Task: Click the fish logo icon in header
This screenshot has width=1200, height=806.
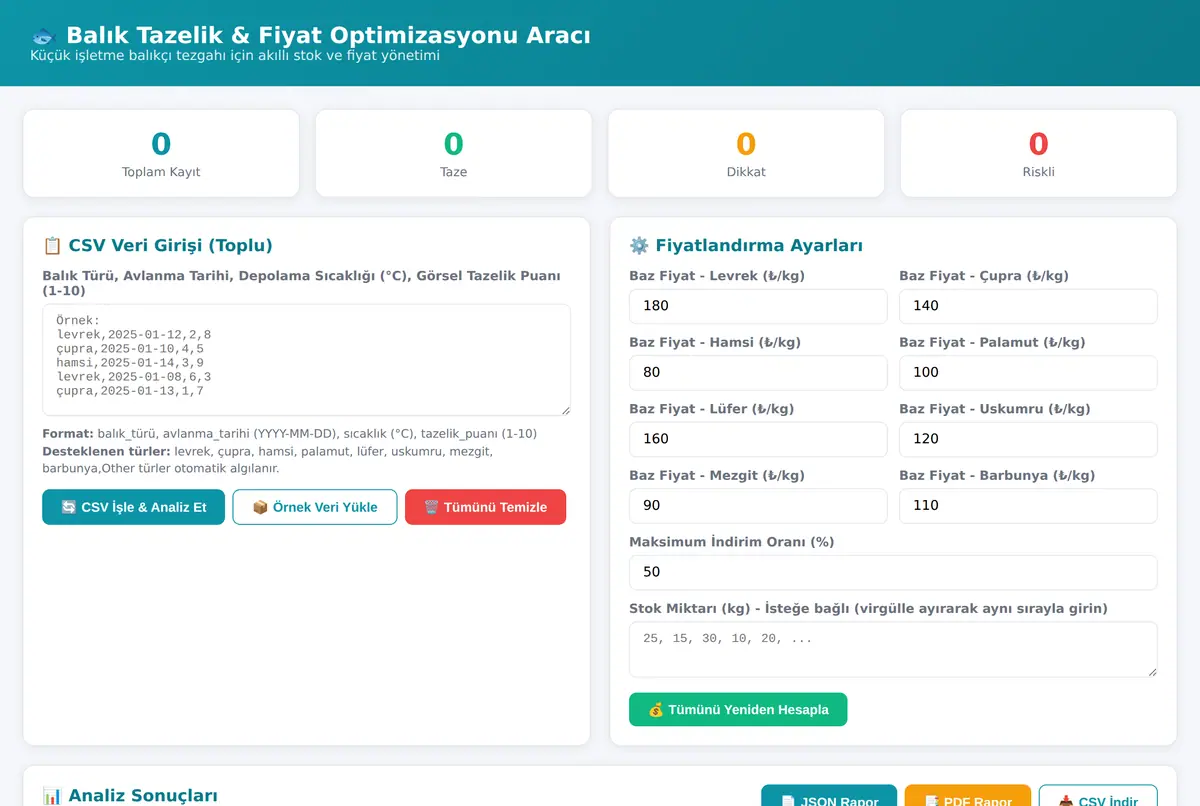Action: pos(44,36)
